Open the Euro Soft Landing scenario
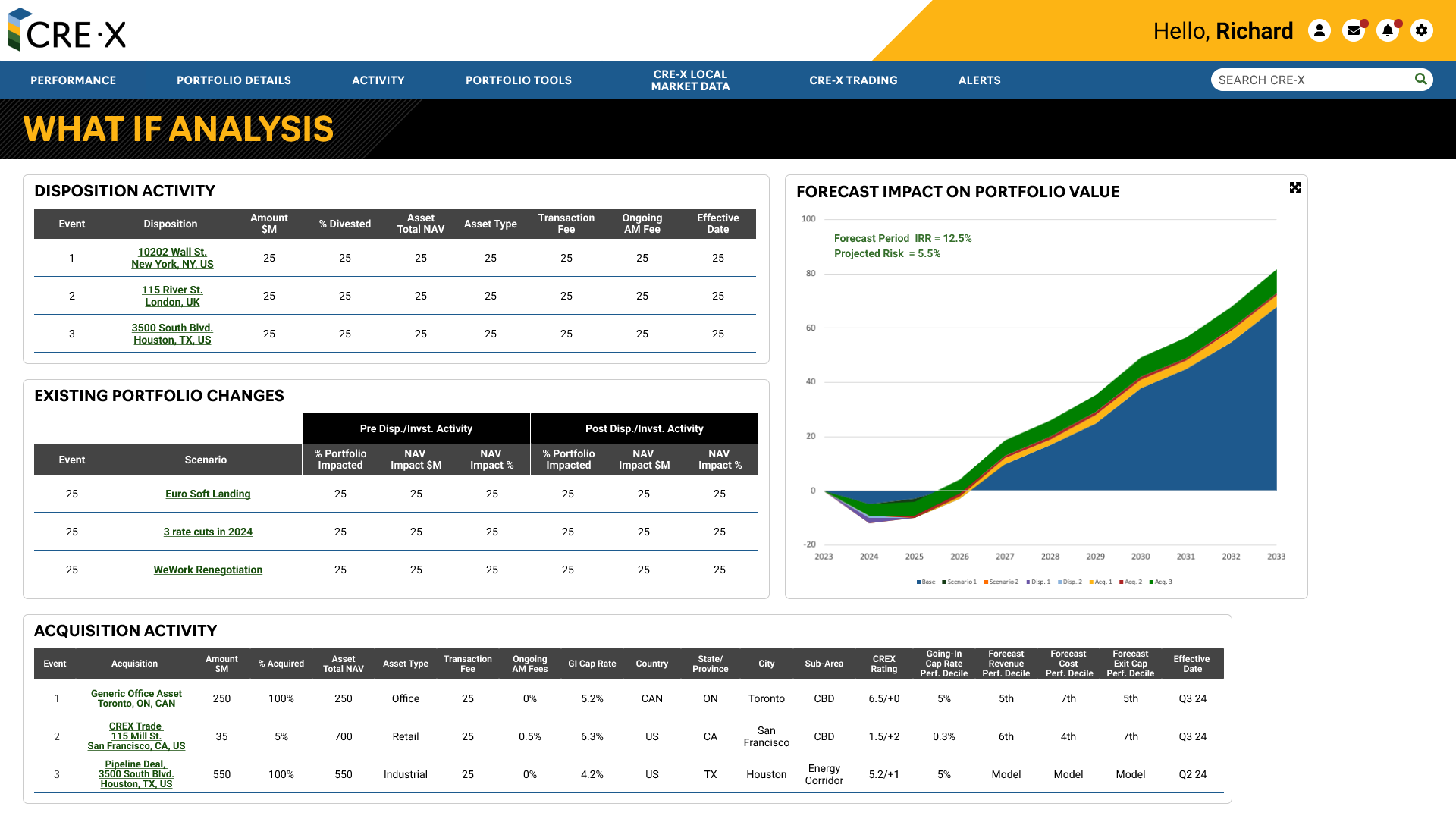This screenshot has height=819, width=1456. tap(208, 494)
